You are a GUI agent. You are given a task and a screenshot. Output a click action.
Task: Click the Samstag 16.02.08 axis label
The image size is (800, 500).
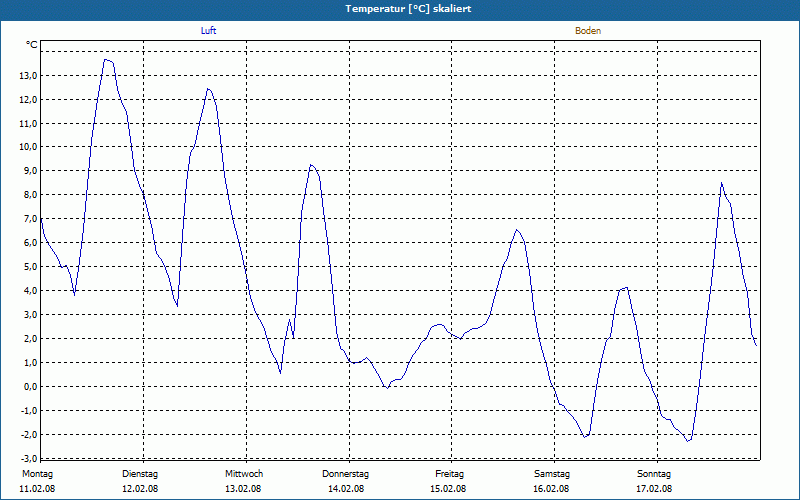(552, 481)
